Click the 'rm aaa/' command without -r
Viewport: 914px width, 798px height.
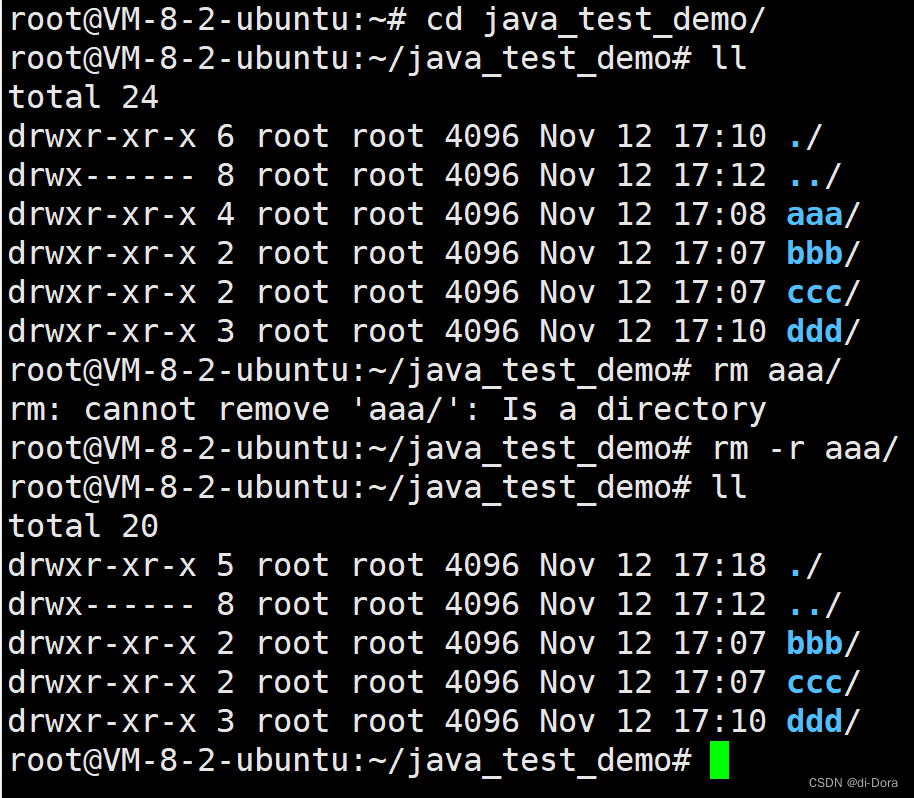click(777, 370)
